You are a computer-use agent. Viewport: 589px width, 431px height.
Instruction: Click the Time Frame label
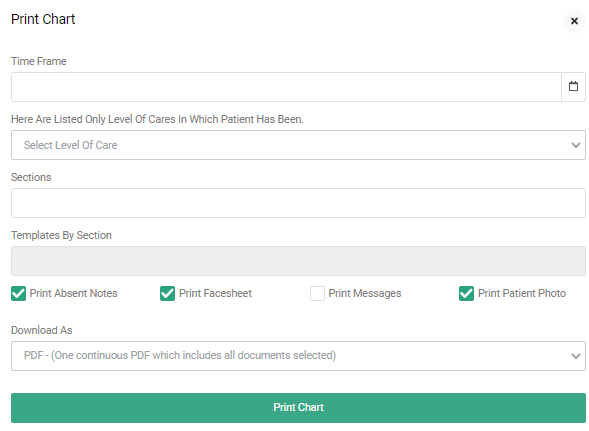click(39, 61)
